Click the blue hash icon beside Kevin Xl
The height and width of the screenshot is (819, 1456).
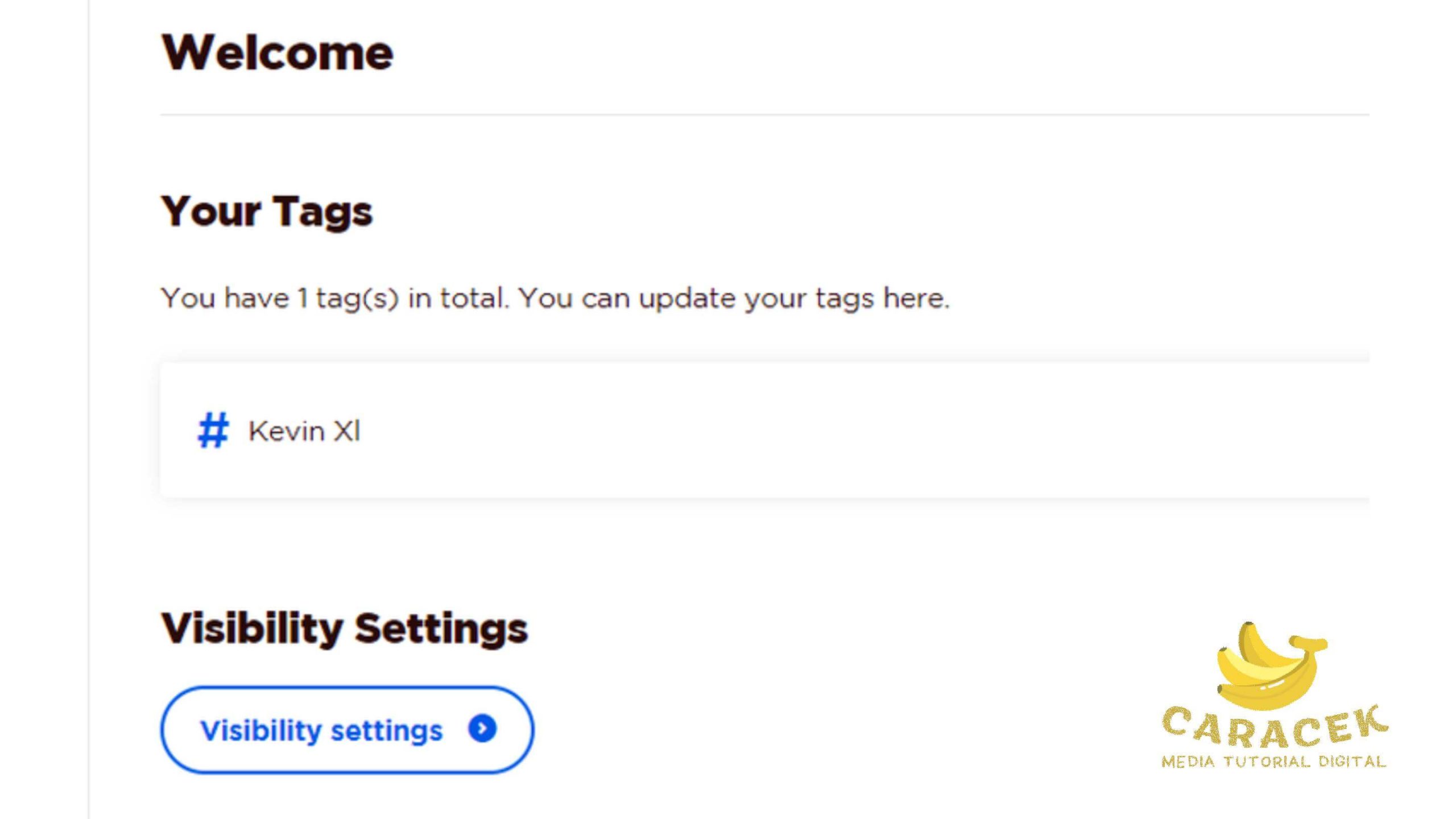213,431
